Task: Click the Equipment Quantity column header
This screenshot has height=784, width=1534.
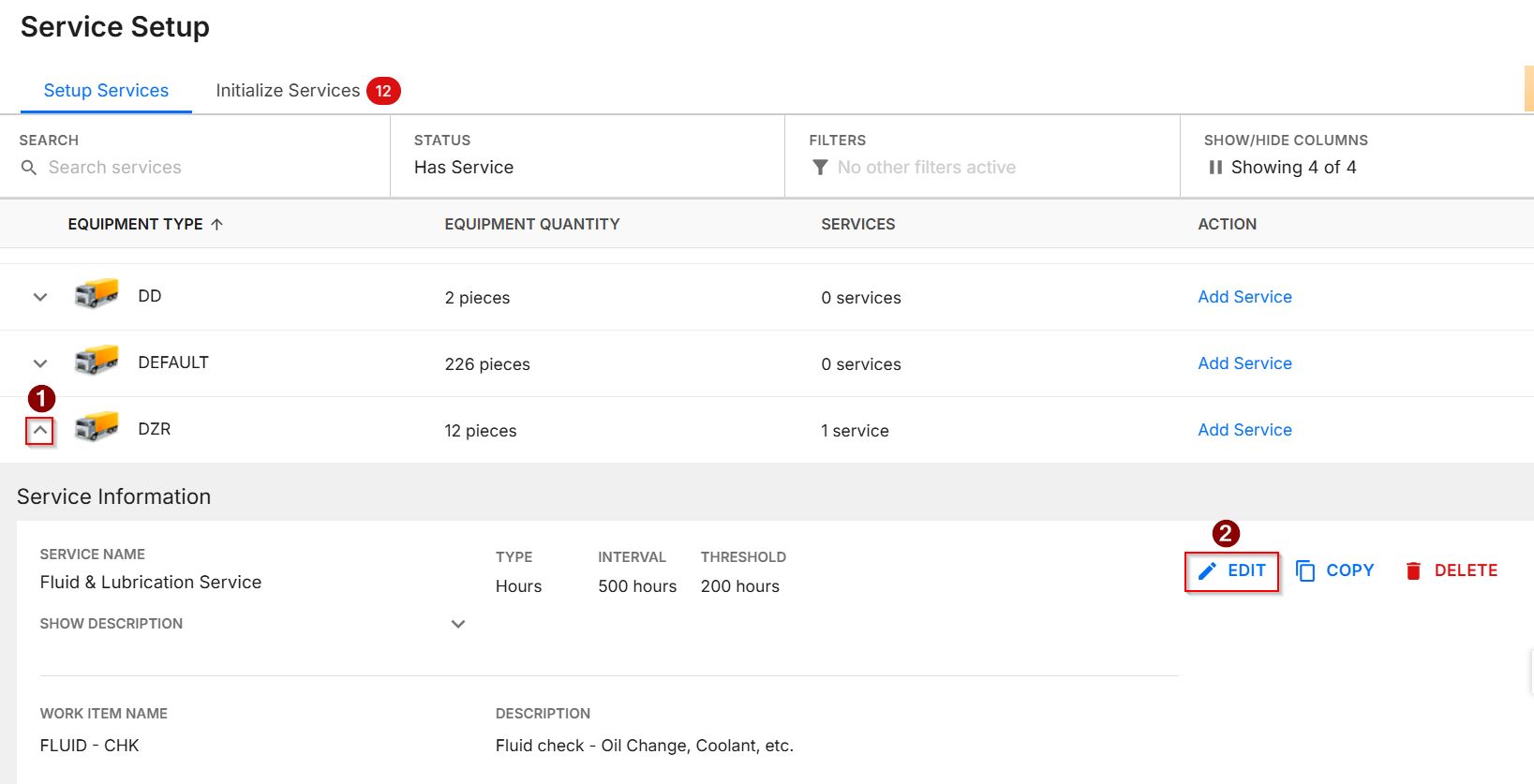Action: (532, 225)
